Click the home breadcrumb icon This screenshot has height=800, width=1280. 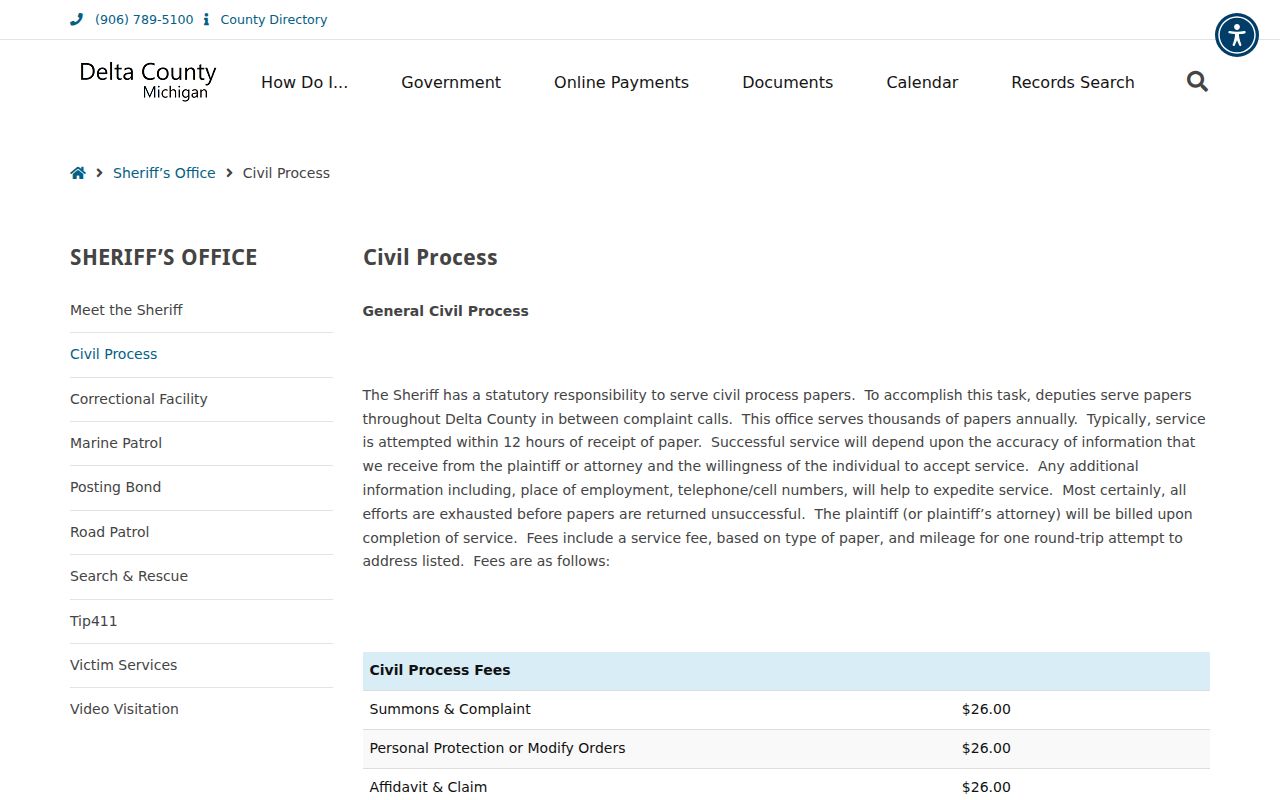[78, 173]
